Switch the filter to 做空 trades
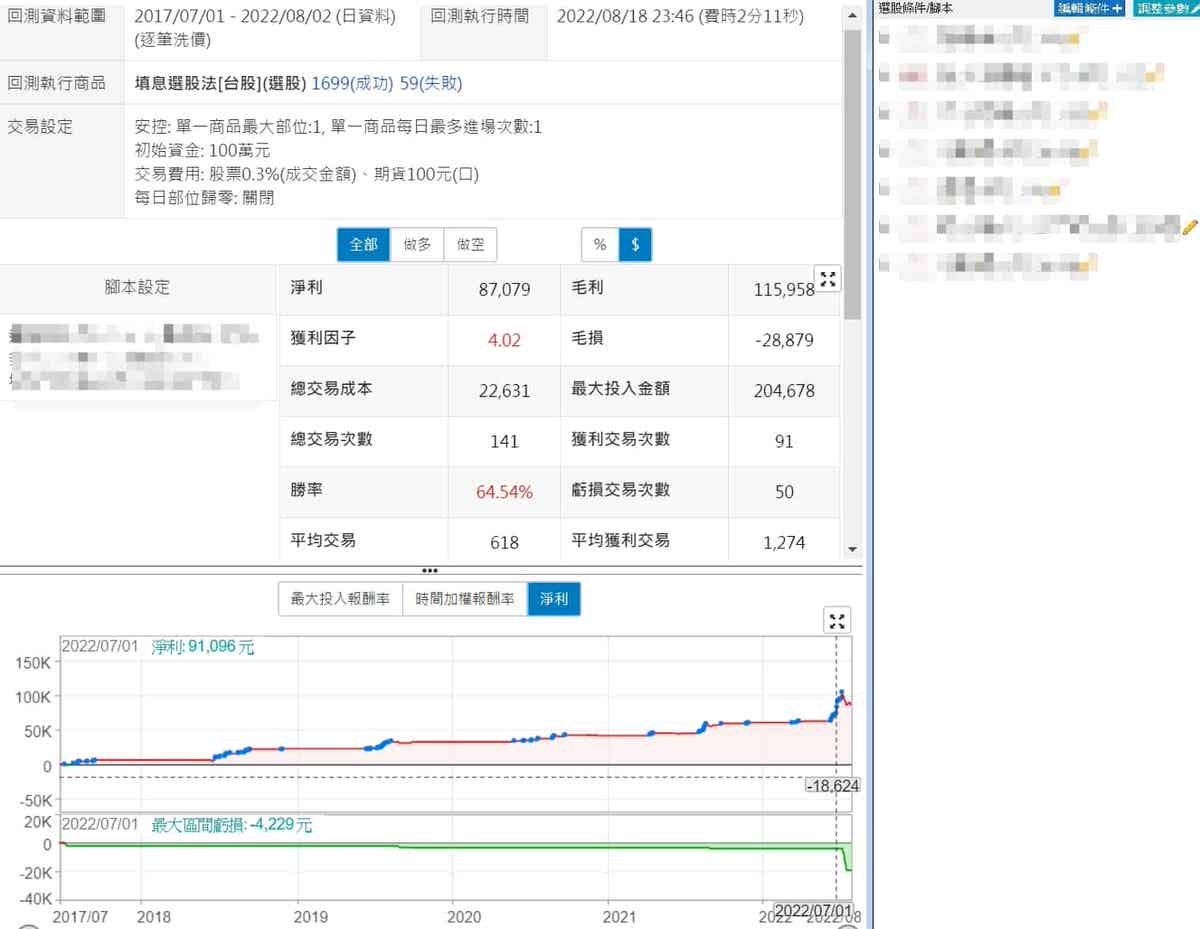This screenshot has width=1200, height=929. [470, 245]
